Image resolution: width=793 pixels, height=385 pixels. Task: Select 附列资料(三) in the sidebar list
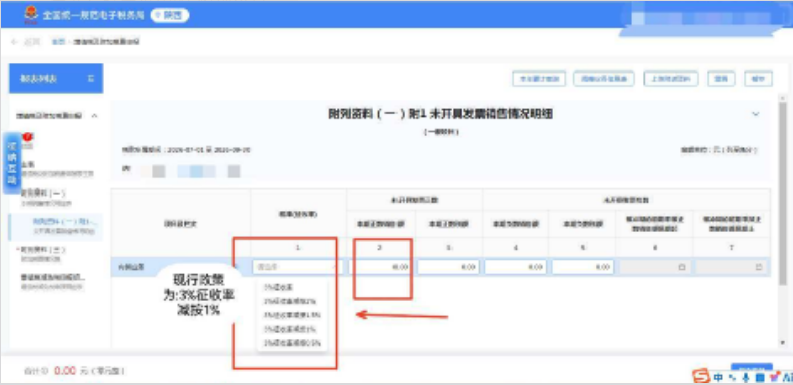click(x=46, y=253)
